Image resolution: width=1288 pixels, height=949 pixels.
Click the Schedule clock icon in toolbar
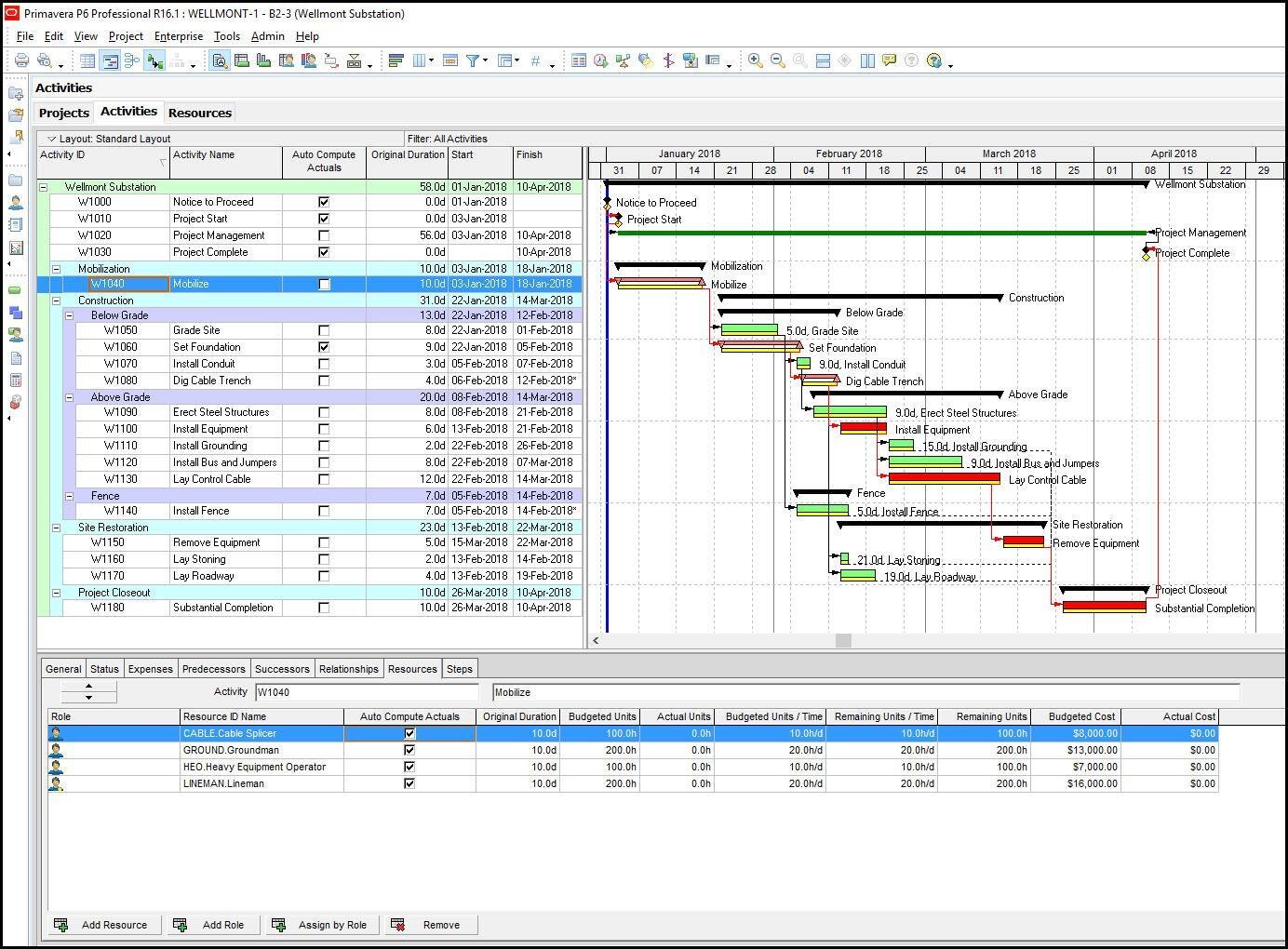tap(601, 61)
